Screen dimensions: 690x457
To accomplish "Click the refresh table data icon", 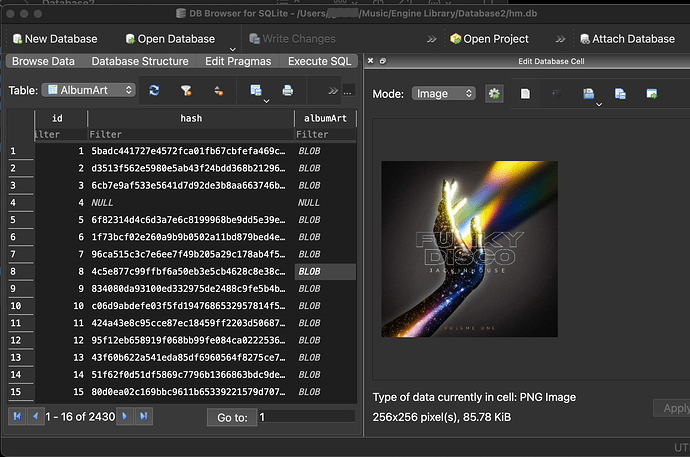I will point(154,91).
